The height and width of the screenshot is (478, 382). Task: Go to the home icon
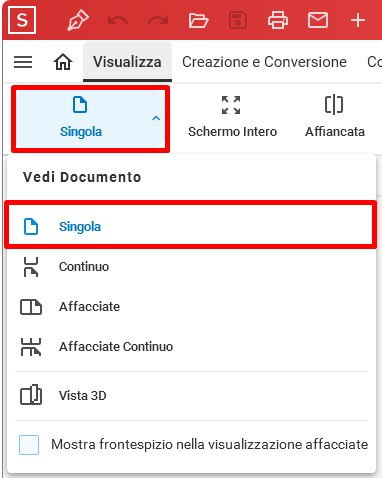pyautogui.click(x=63, y=62)
